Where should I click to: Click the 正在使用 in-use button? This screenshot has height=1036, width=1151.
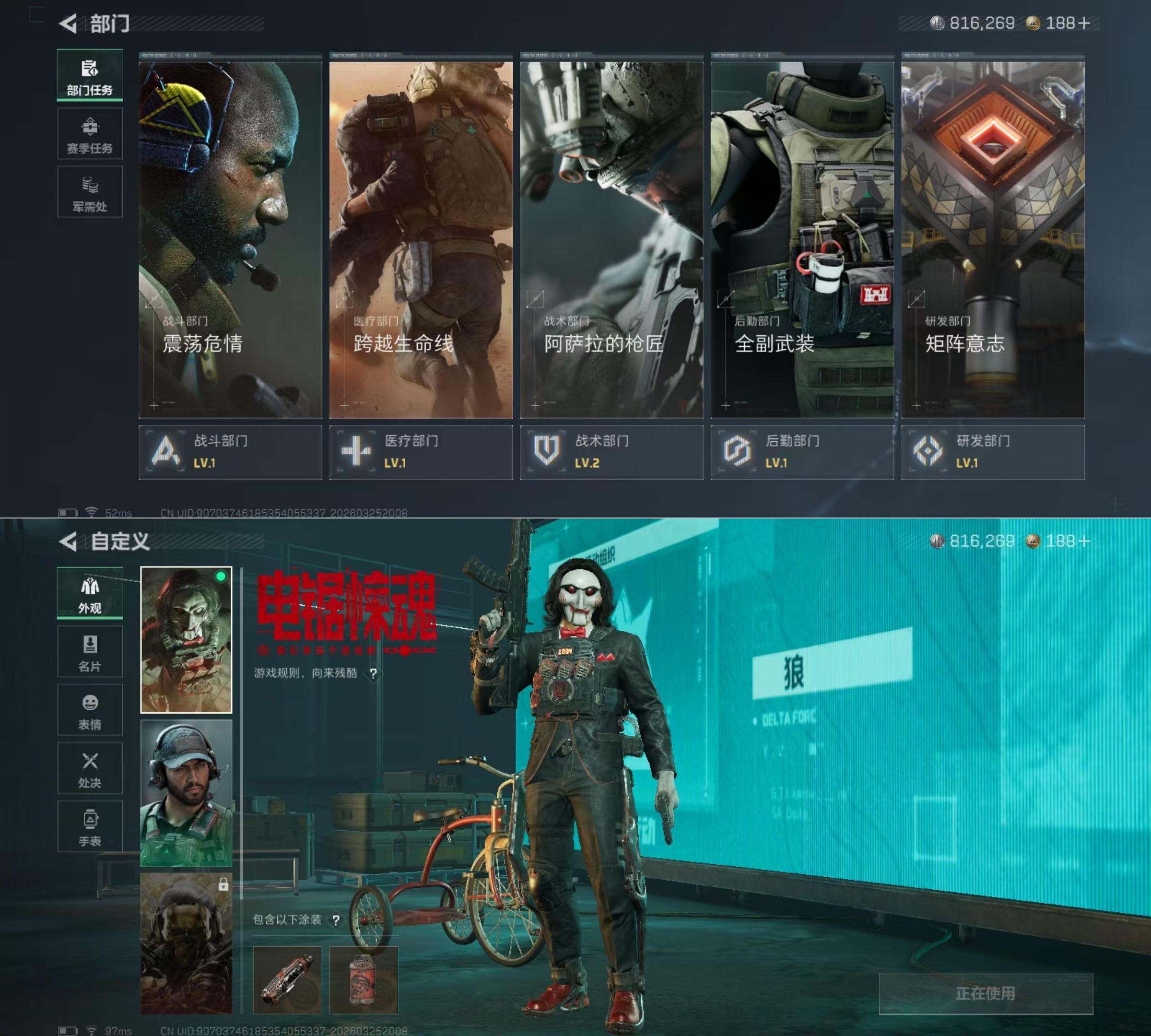point(986,993)
